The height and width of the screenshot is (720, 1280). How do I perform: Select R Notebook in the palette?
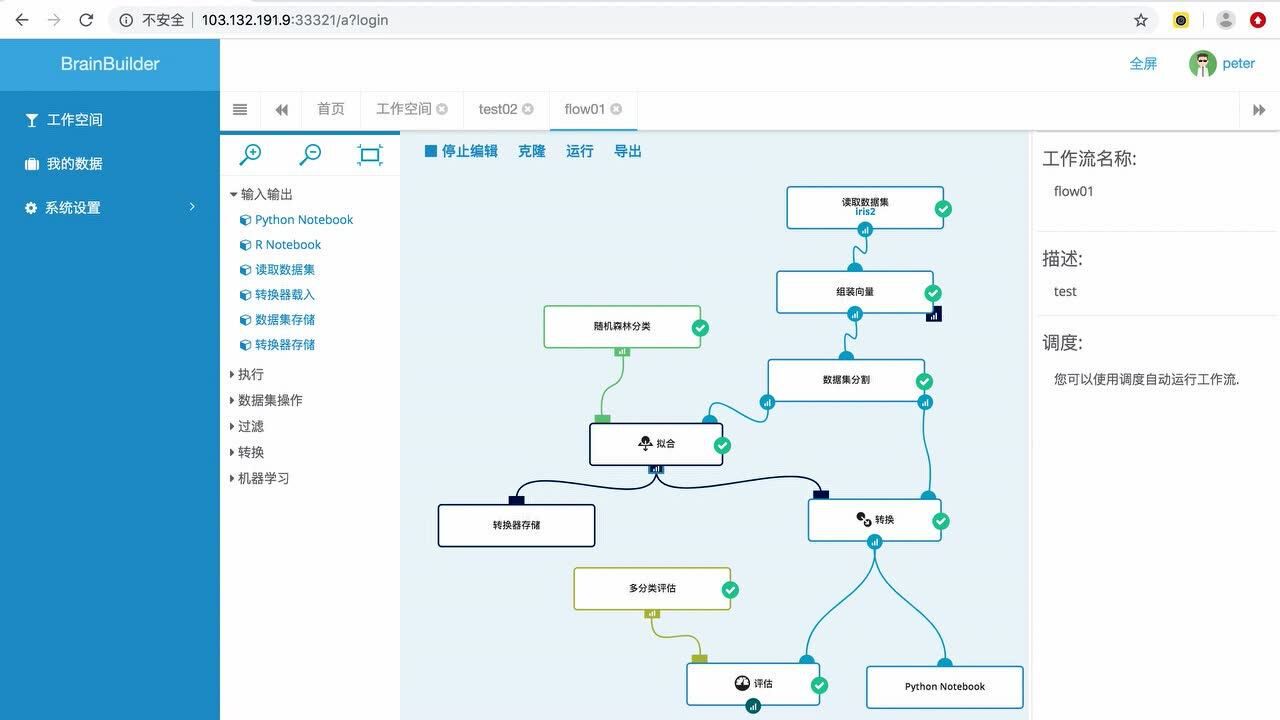(x=280, y=245)
